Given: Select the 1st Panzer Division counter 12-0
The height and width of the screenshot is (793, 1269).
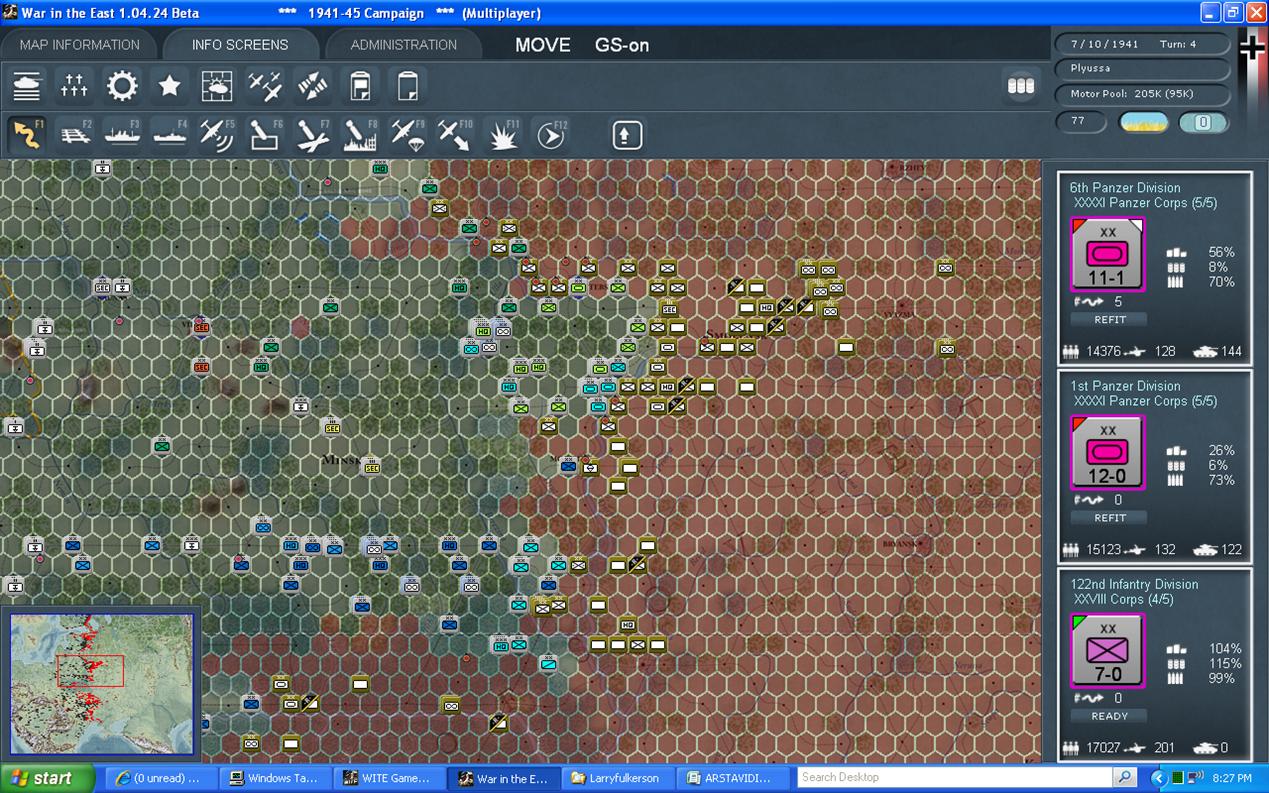Looking at the screenshot, I should (x=1108, y=453).
